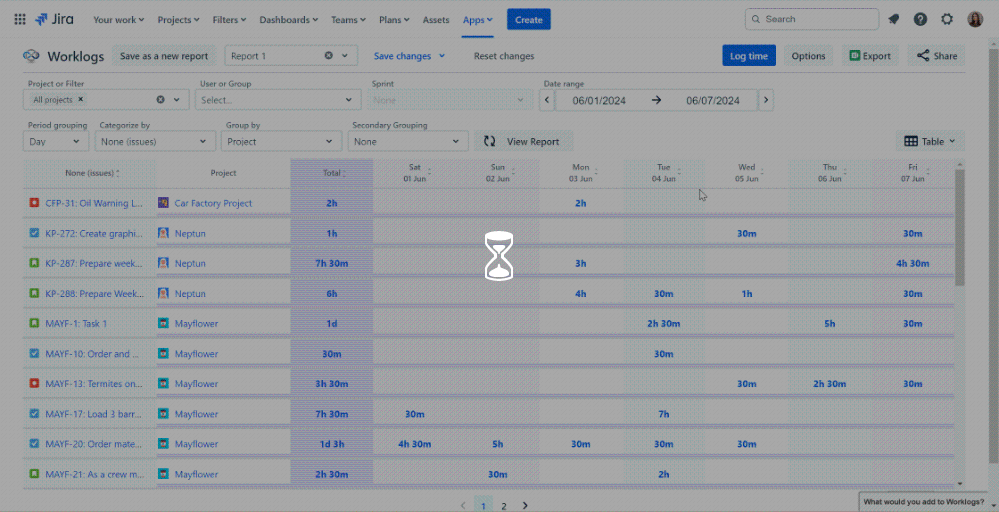999x512 pixels.
Task: Go to page 2
Action: [504, 506]
